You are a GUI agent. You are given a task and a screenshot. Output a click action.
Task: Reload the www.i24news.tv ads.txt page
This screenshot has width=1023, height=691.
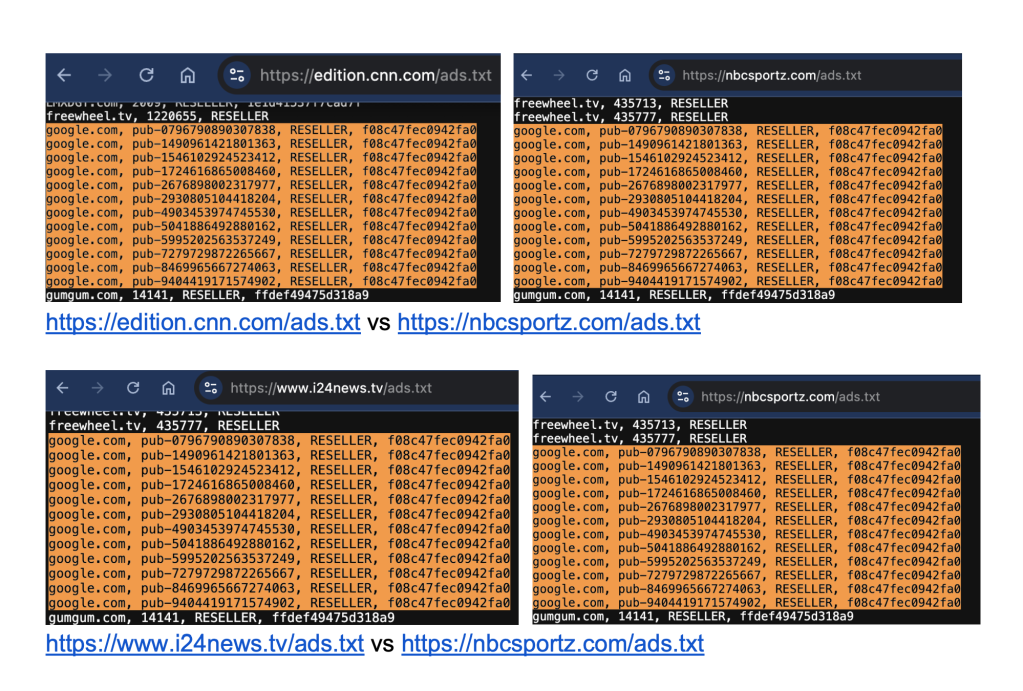coord(132,388)
